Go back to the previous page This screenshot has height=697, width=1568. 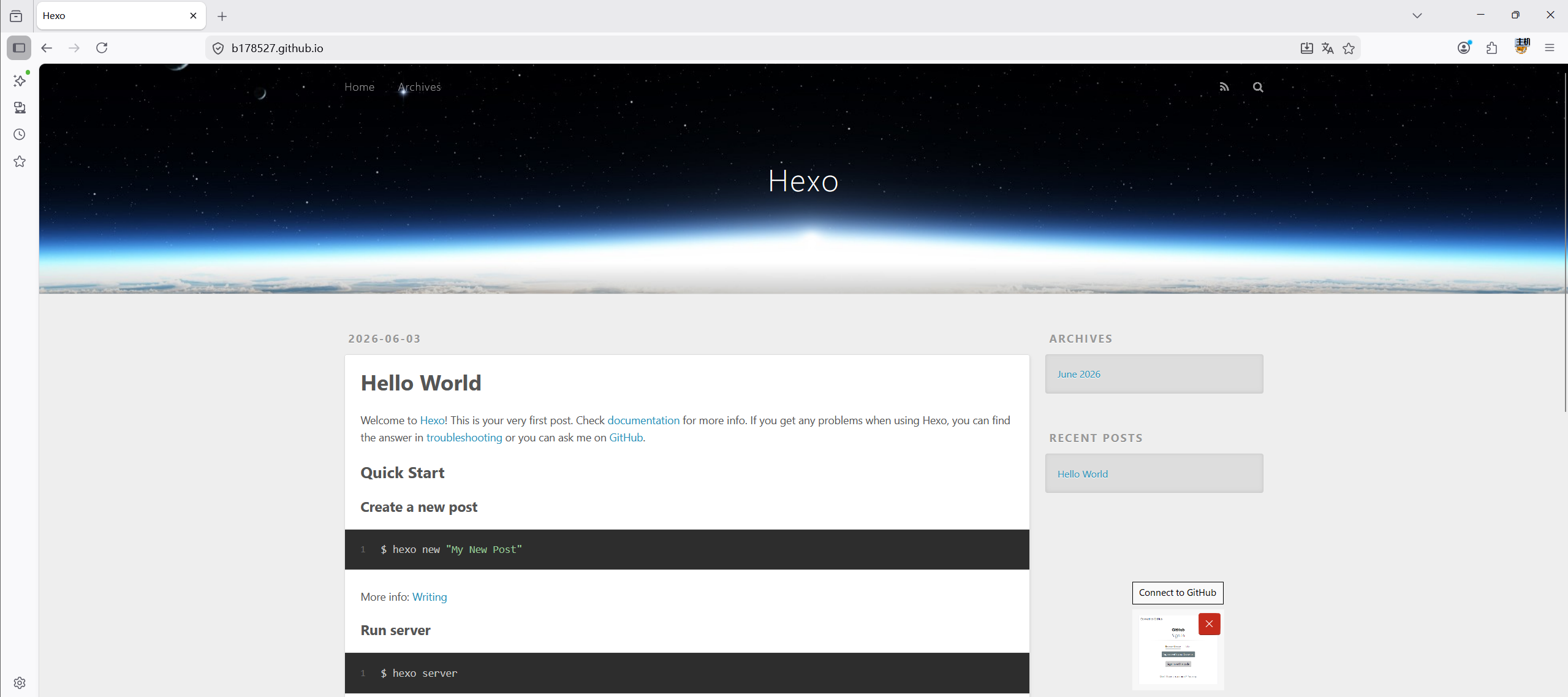[x=47, y=48]
